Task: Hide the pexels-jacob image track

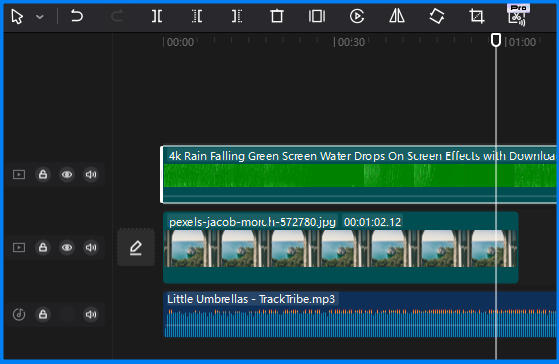Action: (x=67, y=247)
